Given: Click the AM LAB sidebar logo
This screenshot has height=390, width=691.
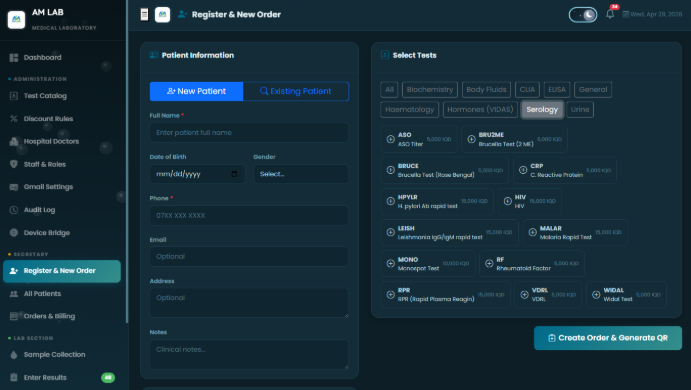Looking at the screenshot, I should tap(16, 19).
